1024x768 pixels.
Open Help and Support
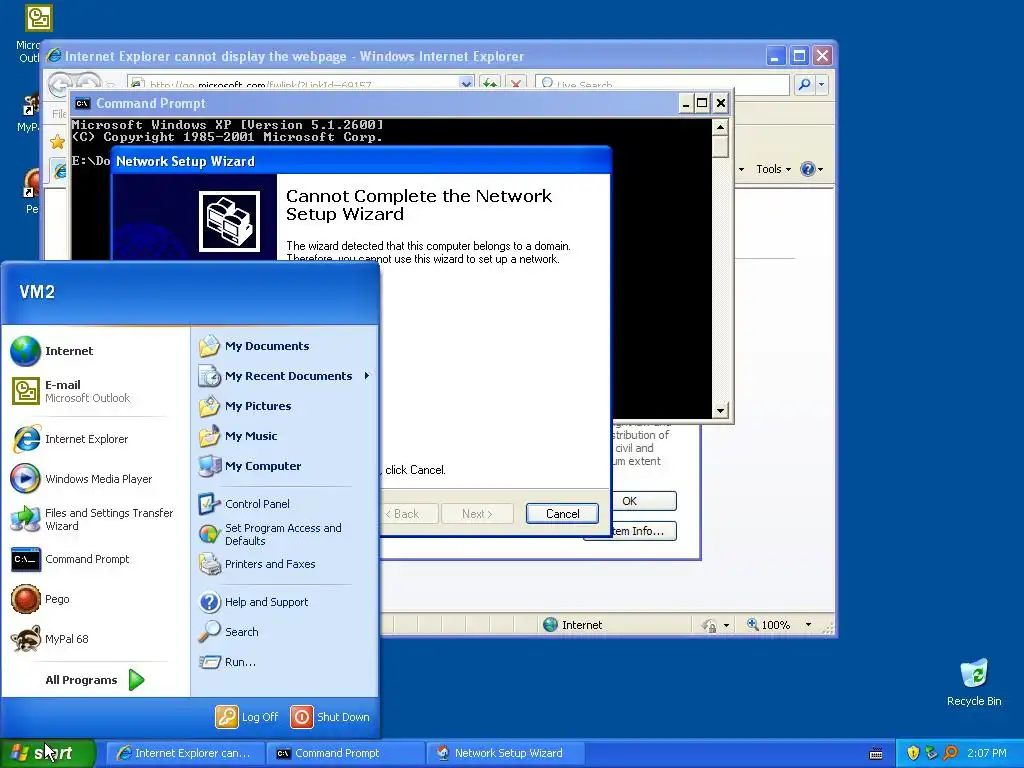pos(253,602)
